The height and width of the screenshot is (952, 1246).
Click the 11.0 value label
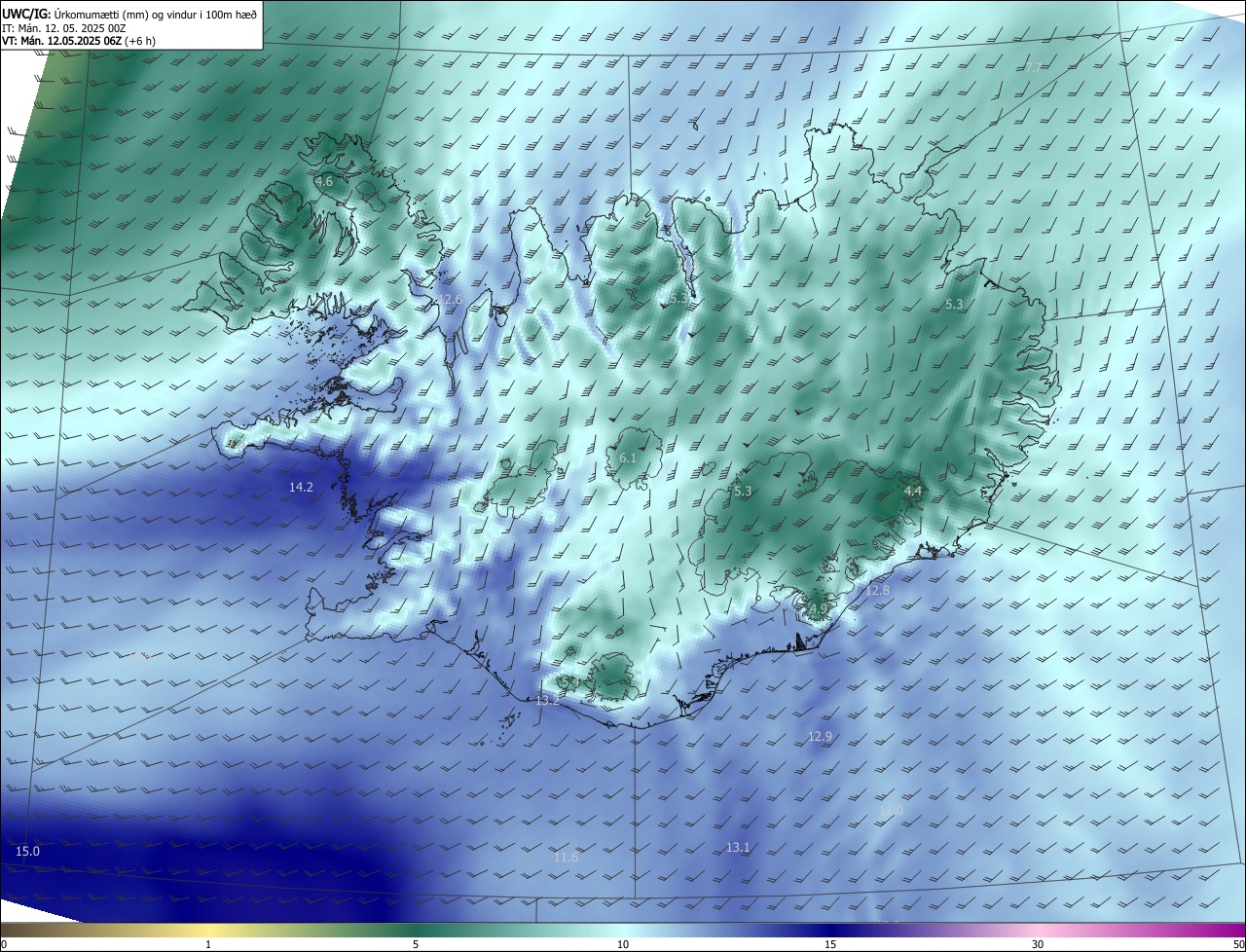tap(891, 810)
